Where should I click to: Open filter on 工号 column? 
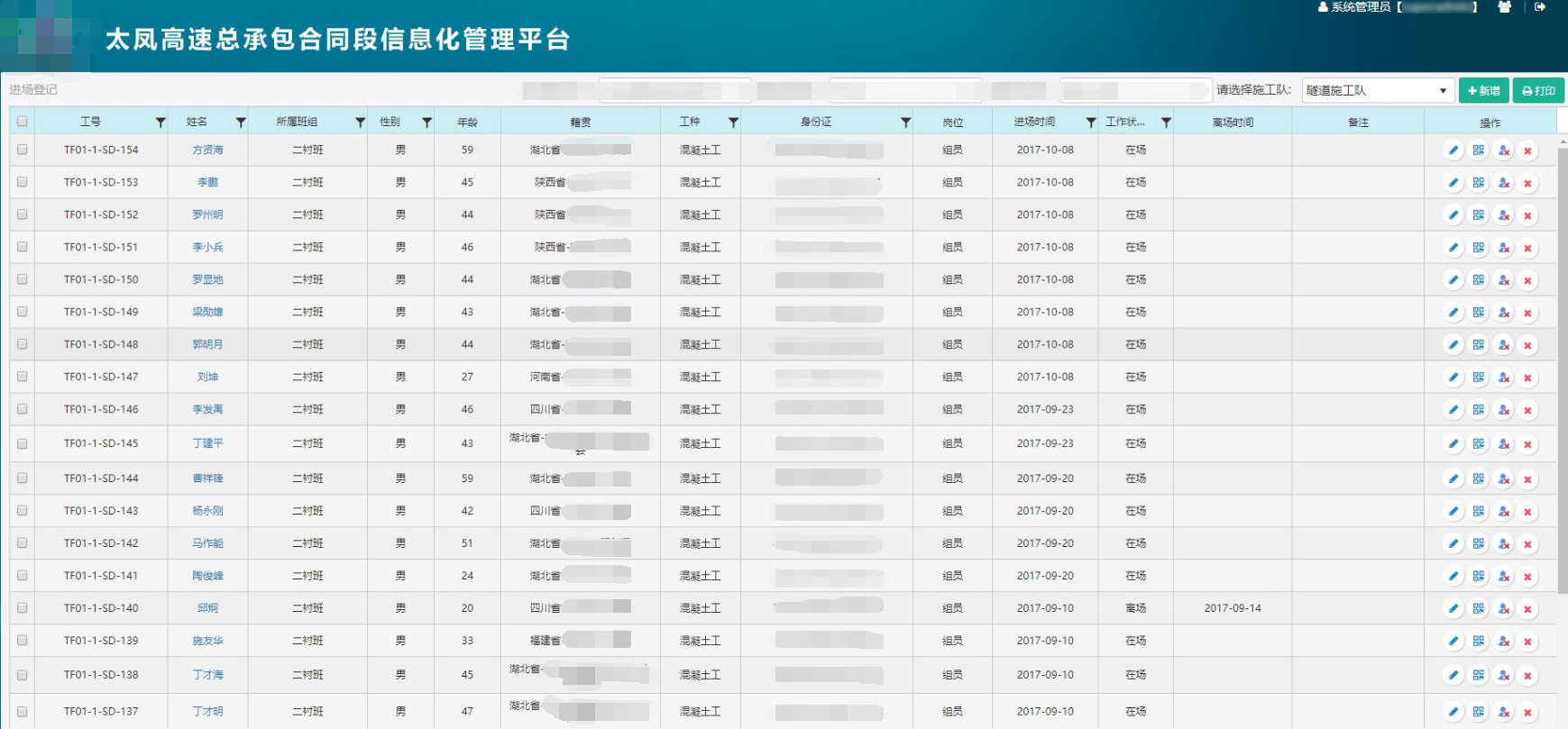160,123
